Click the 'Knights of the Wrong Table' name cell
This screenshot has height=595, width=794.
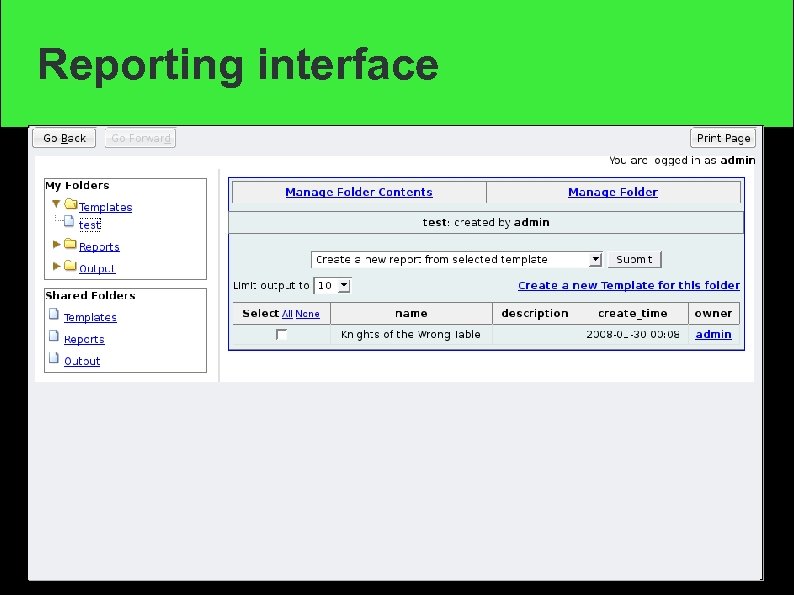pyautogui.click(x=411, y=334)
